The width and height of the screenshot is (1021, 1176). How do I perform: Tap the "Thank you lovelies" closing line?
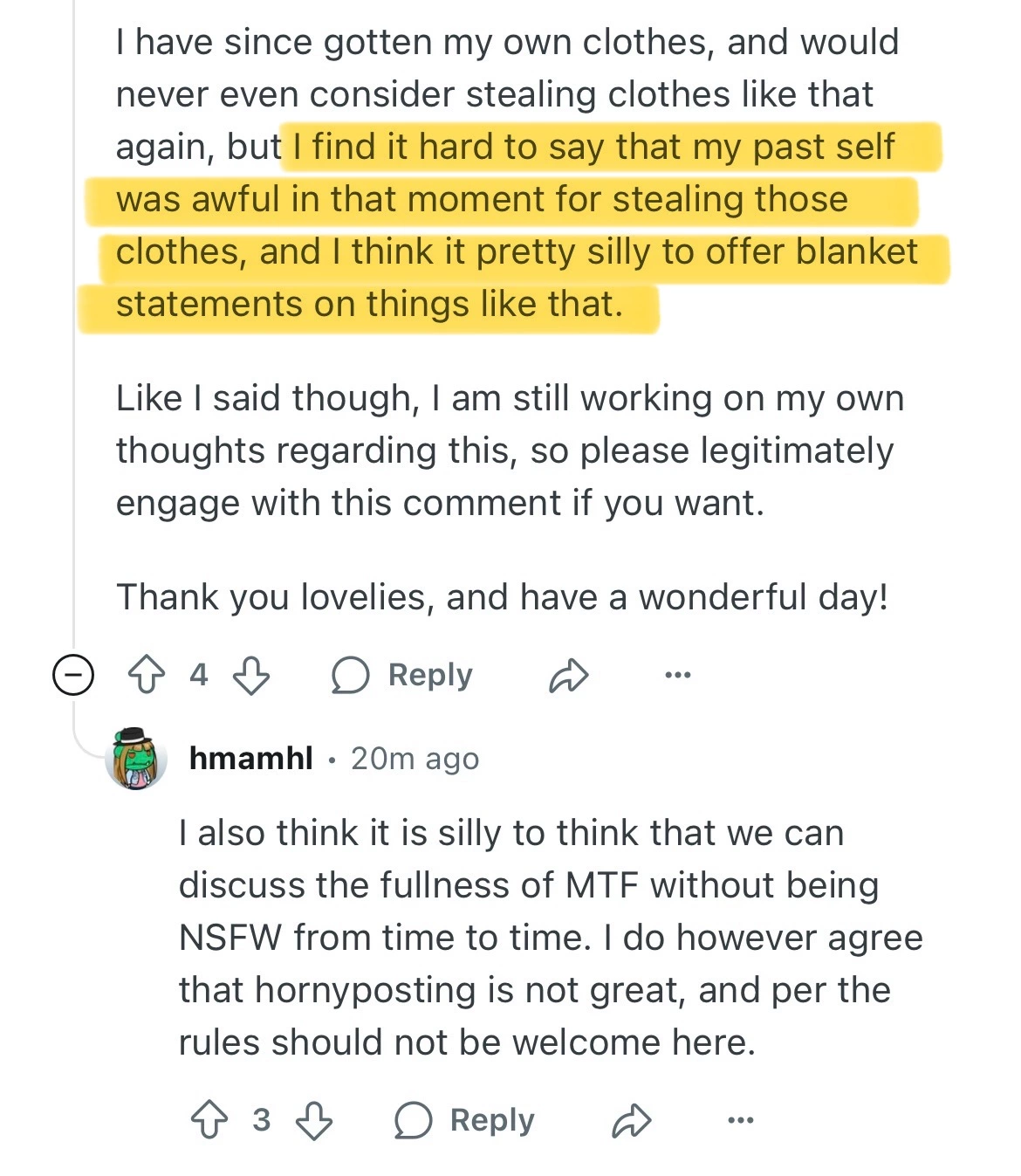coord(502,597)
